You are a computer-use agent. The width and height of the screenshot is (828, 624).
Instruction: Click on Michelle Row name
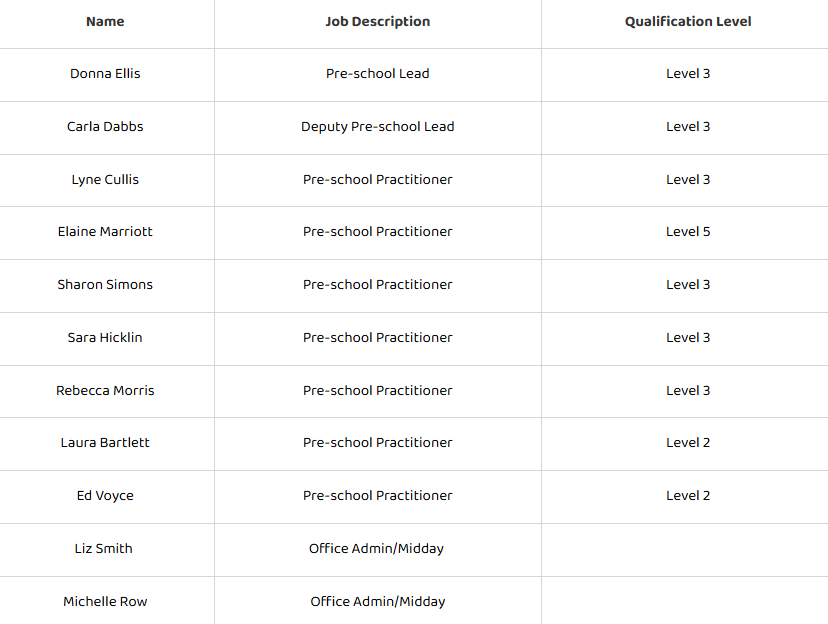click(x=105, y=602)
